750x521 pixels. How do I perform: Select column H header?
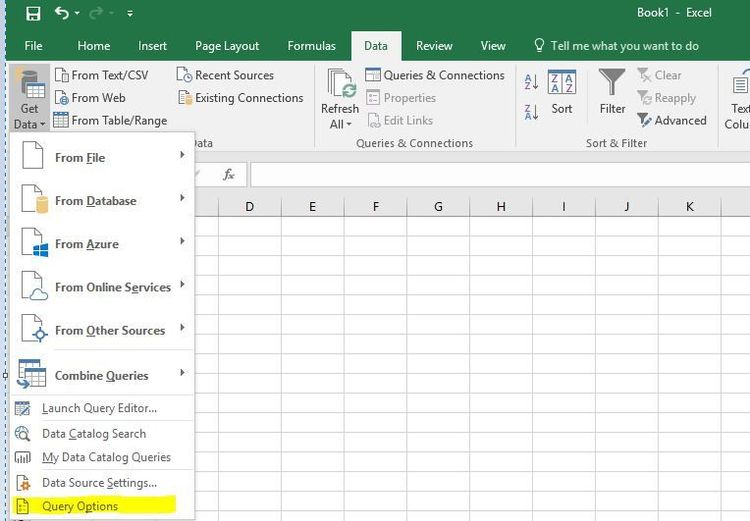pyautogui.click(x=501, y=207)
